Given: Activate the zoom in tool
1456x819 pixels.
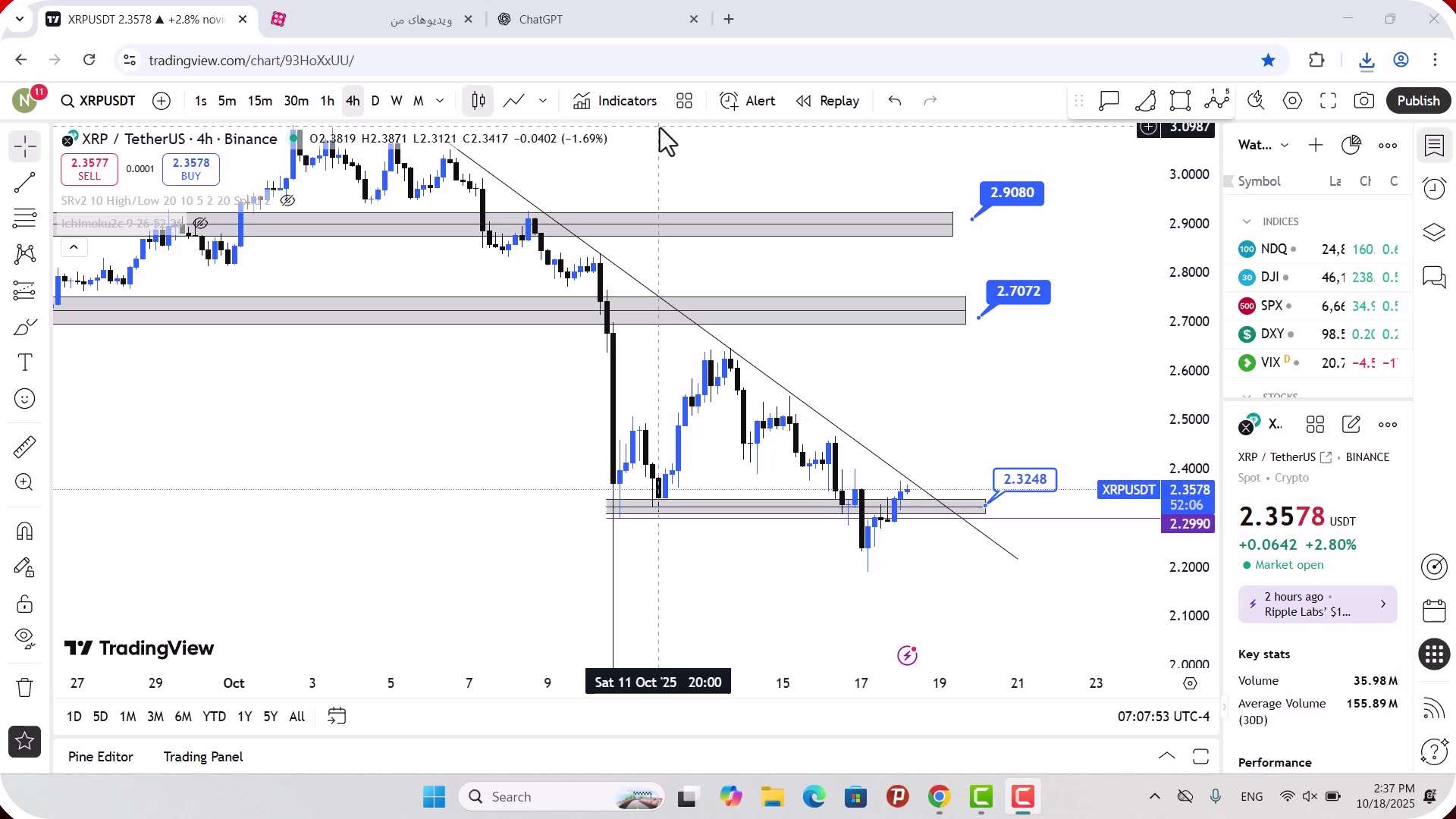Looking at the screenshot, I should pos(24,482).
